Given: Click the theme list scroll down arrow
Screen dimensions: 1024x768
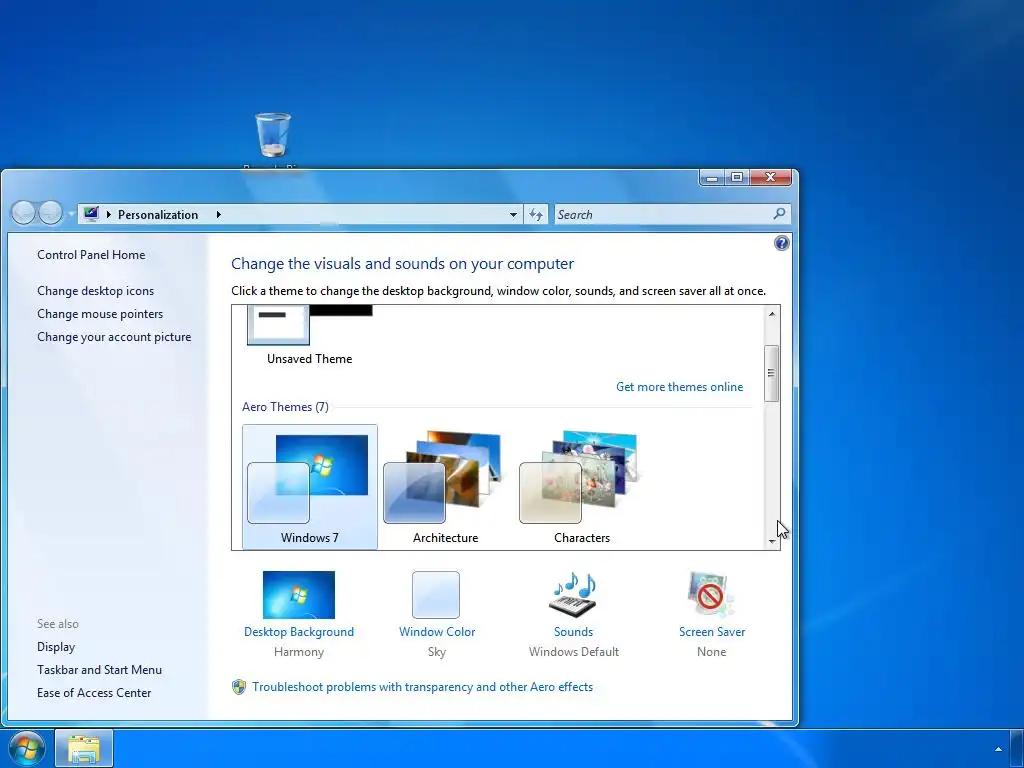Looking at the screenshot, I should click(772, 541).
